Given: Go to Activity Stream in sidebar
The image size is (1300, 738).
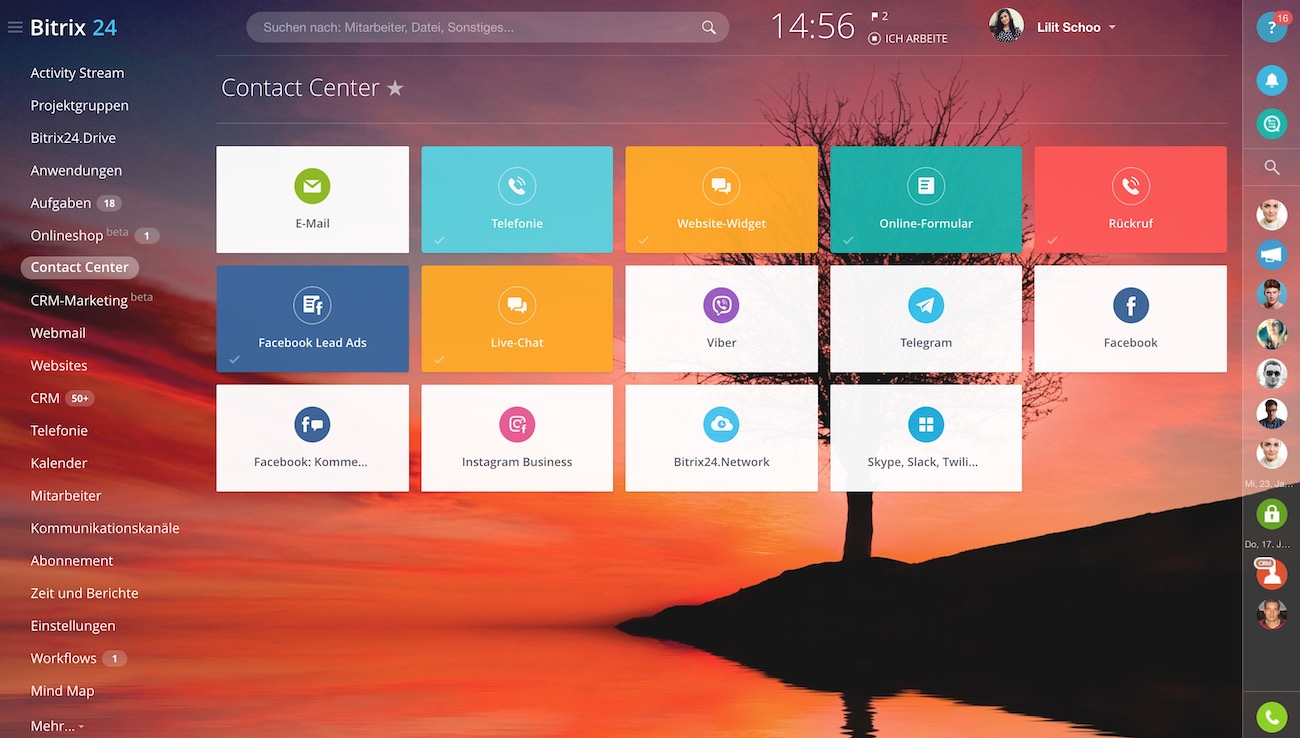Looking at the screenshot, I should [77, 73].
